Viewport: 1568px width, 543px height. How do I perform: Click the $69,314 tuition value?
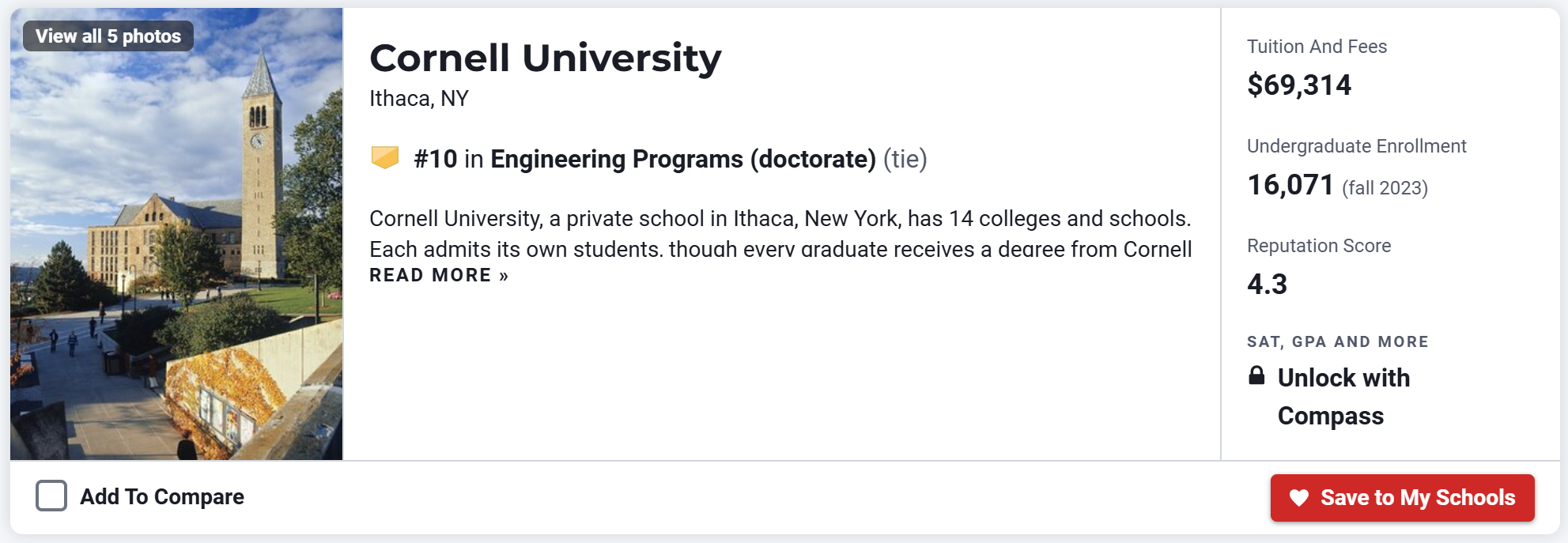click(x=1299, y=85)
